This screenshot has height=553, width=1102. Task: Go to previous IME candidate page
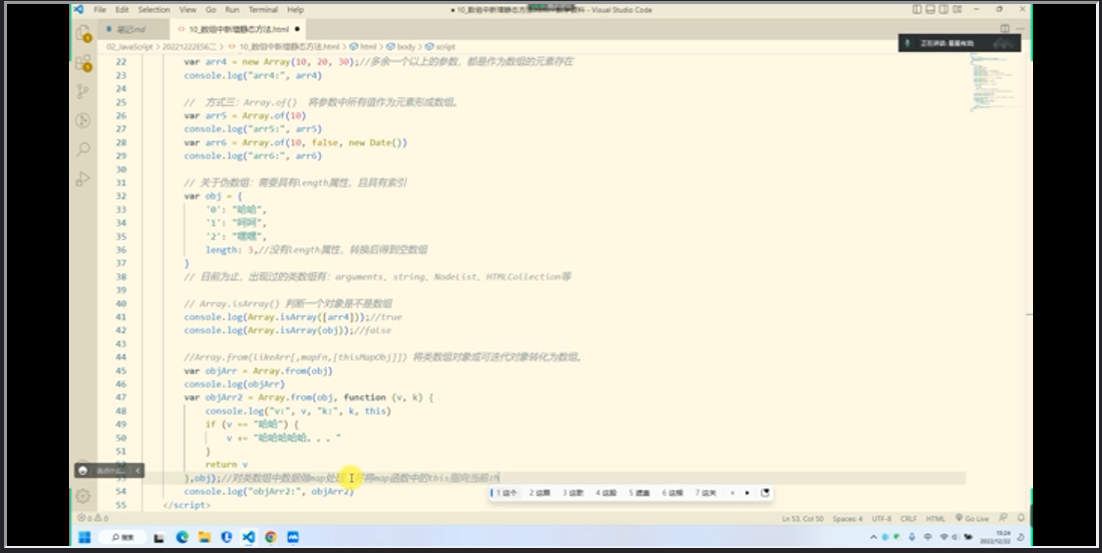pos(732,493)
